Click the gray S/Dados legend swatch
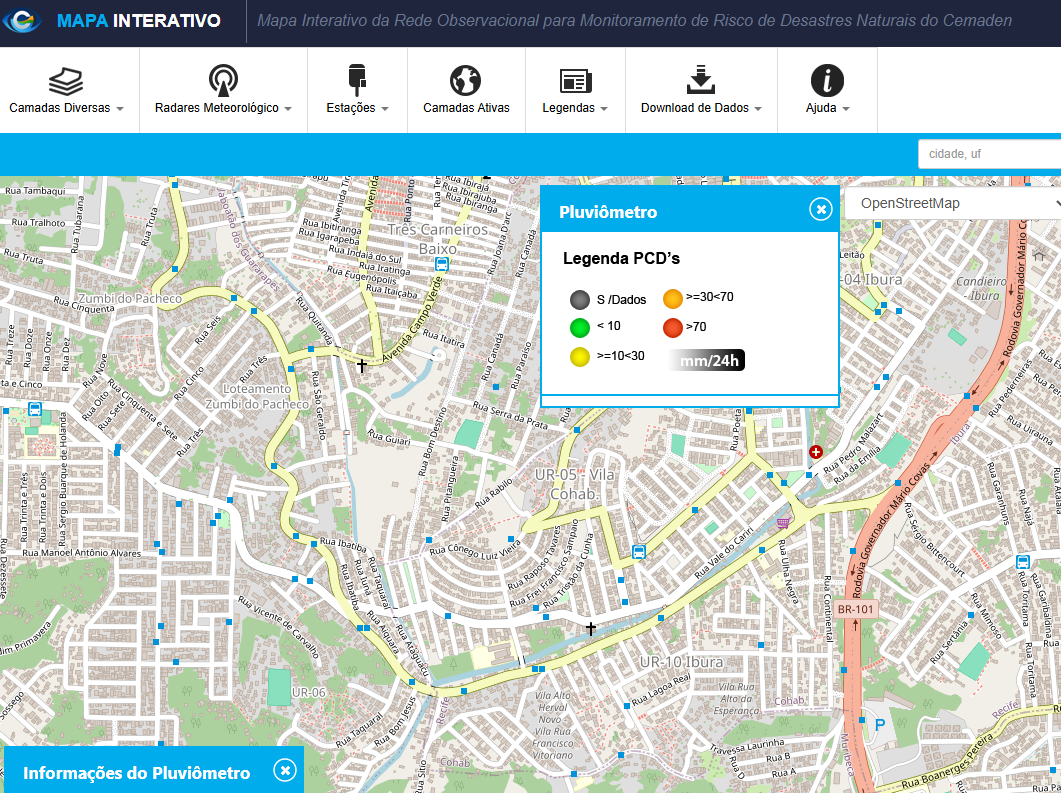This screenshot has height=793, width=1061. point(580,300)
